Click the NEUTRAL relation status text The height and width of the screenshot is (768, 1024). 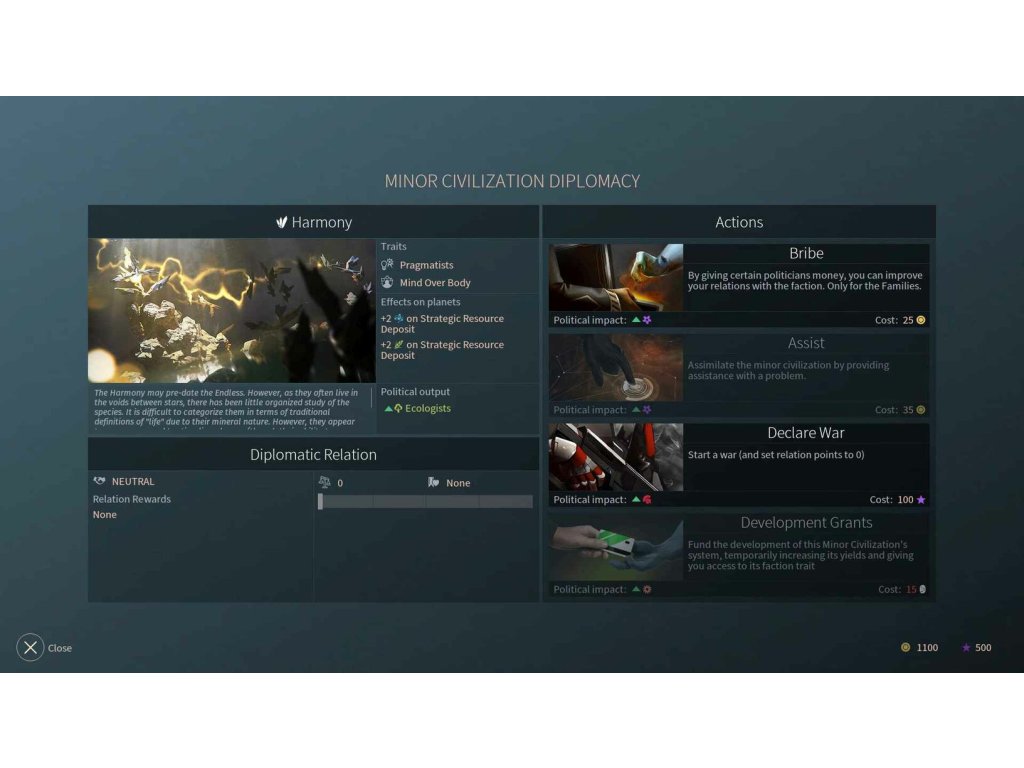pos(133,481)
